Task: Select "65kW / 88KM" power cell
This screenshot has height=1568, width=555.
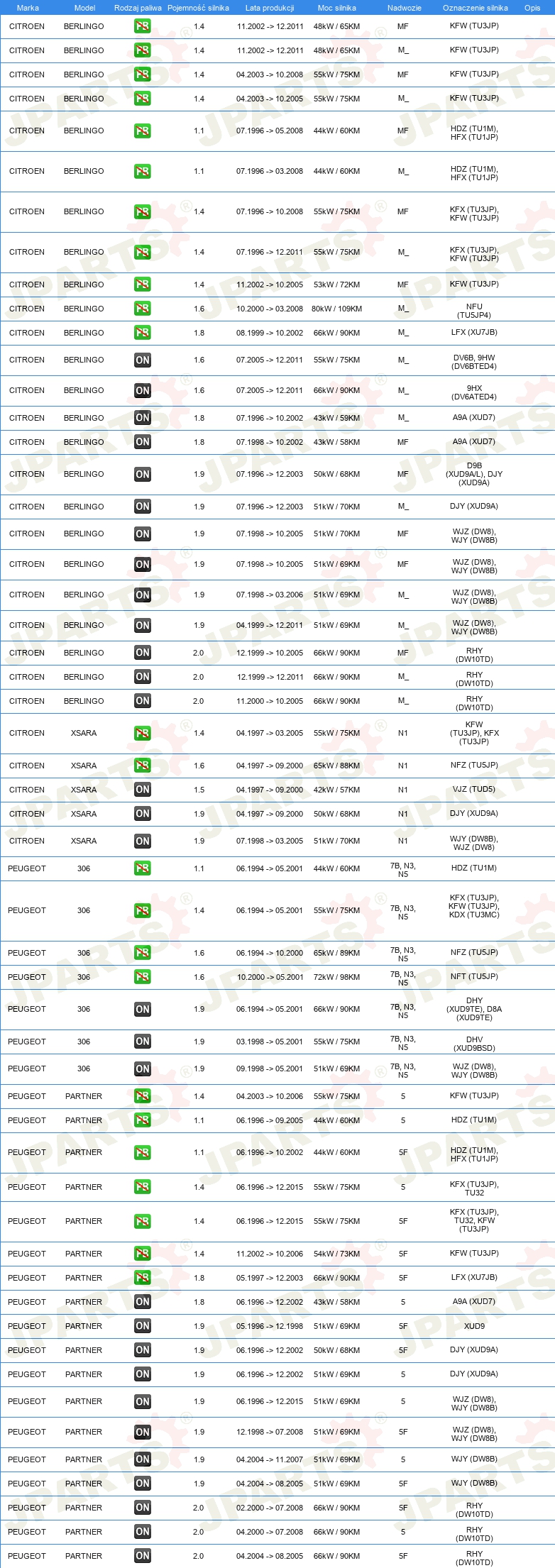Action: pyautogui.click(x=336, y=766)
